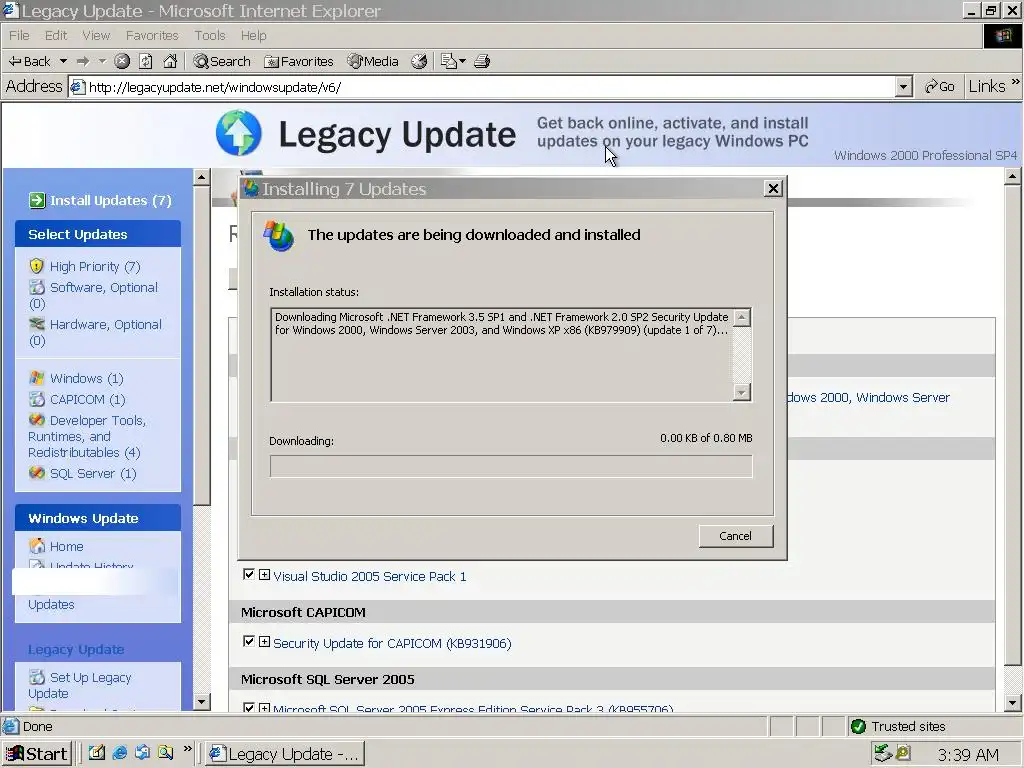The width and height of the screenshot is (1024, 768).
Task: Cancel the update installation
Action: (735, 536)
